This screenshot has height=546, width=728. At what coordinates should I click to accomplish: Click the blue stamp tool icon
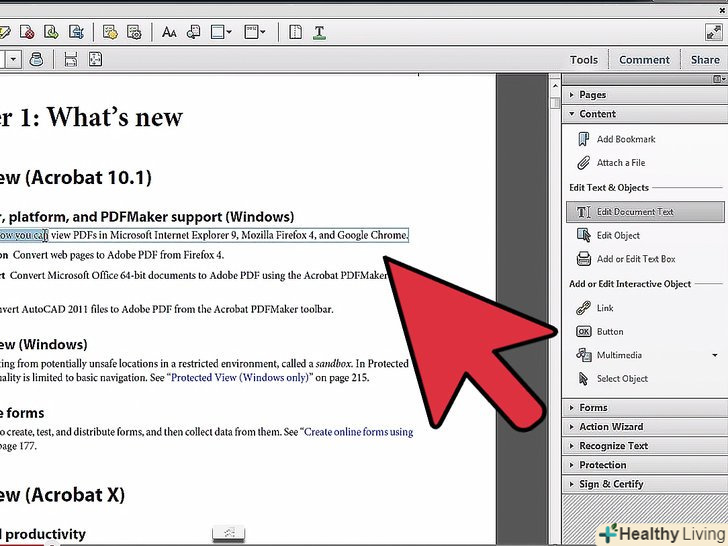(36, 59)
